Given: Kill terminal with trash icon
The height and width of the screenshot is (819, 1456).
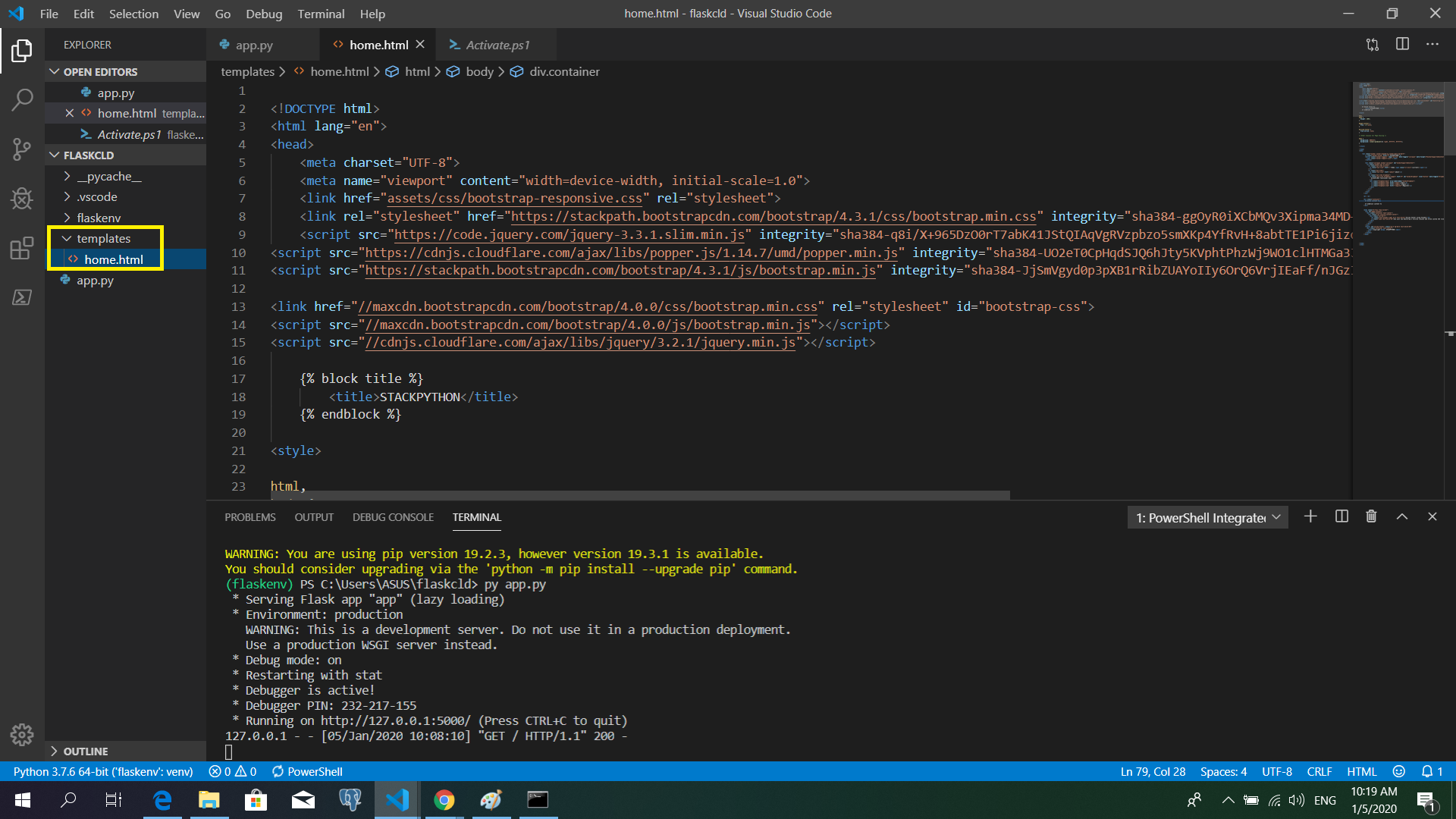Looking at the screenshot, I should [x=1371, y=516].
